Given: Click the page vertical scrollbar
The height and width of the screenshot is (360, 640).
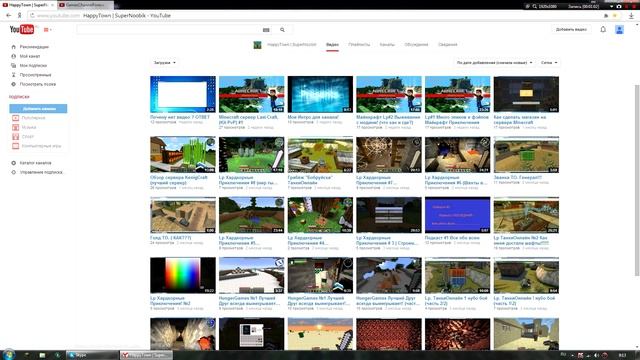Looking at the screenshot, I should (x=636, y=180).
